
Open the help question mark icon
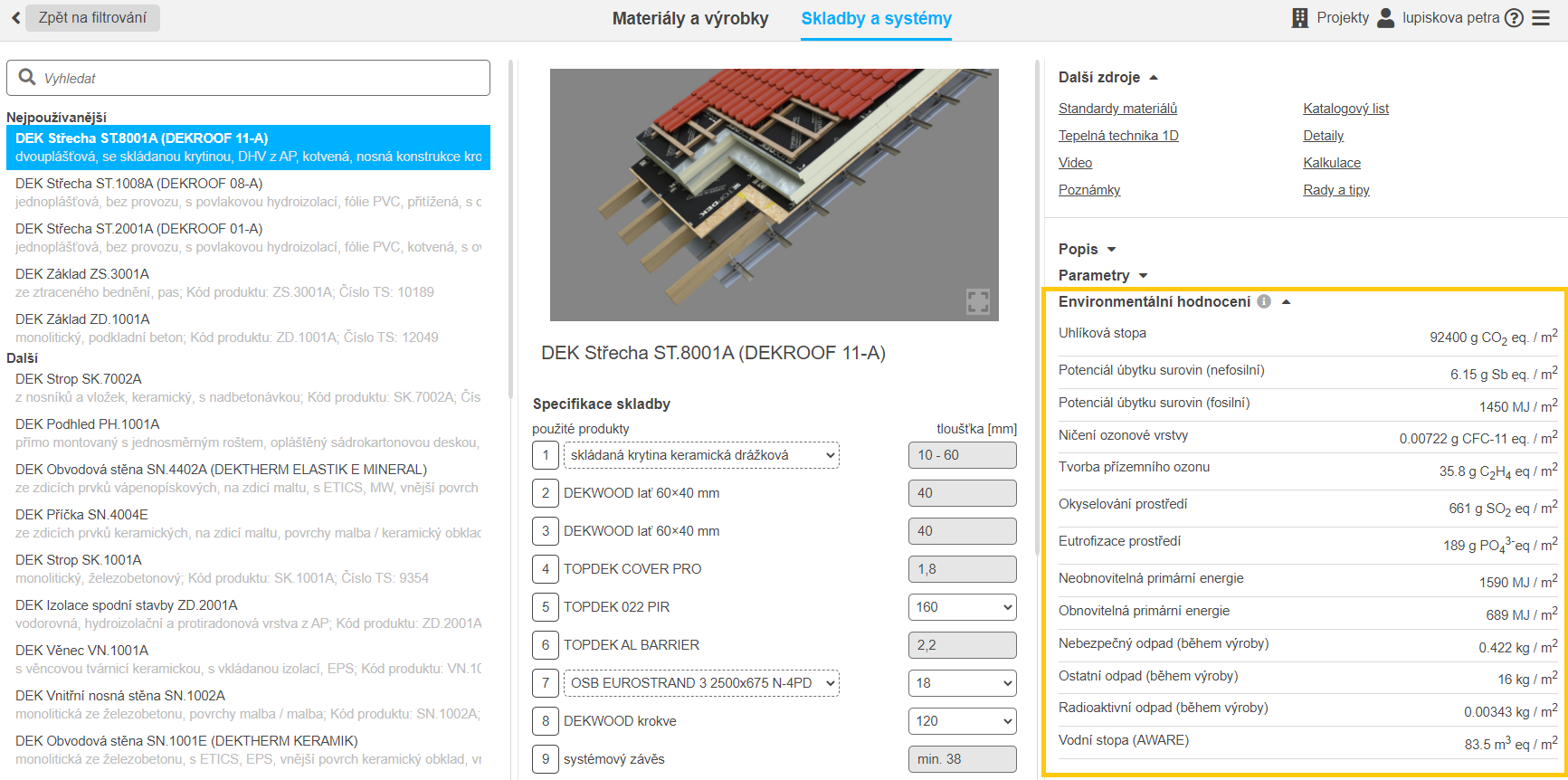(x=1514, y=17)
